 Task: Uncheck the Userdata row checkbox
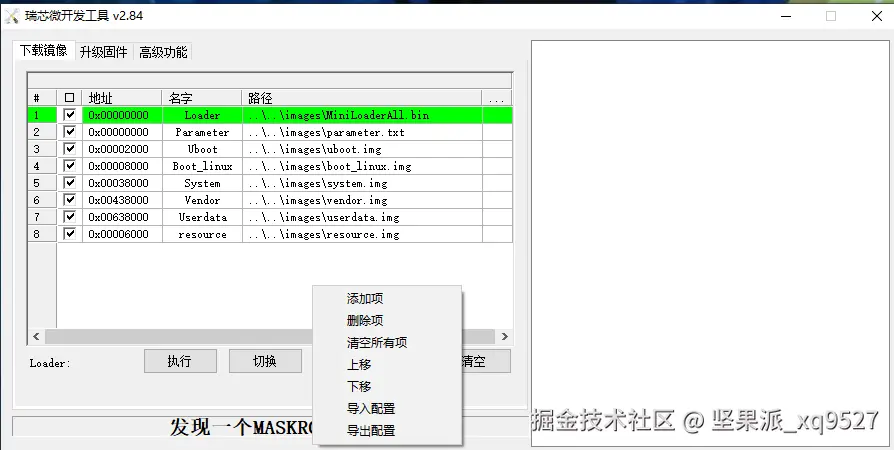point(70,217)
